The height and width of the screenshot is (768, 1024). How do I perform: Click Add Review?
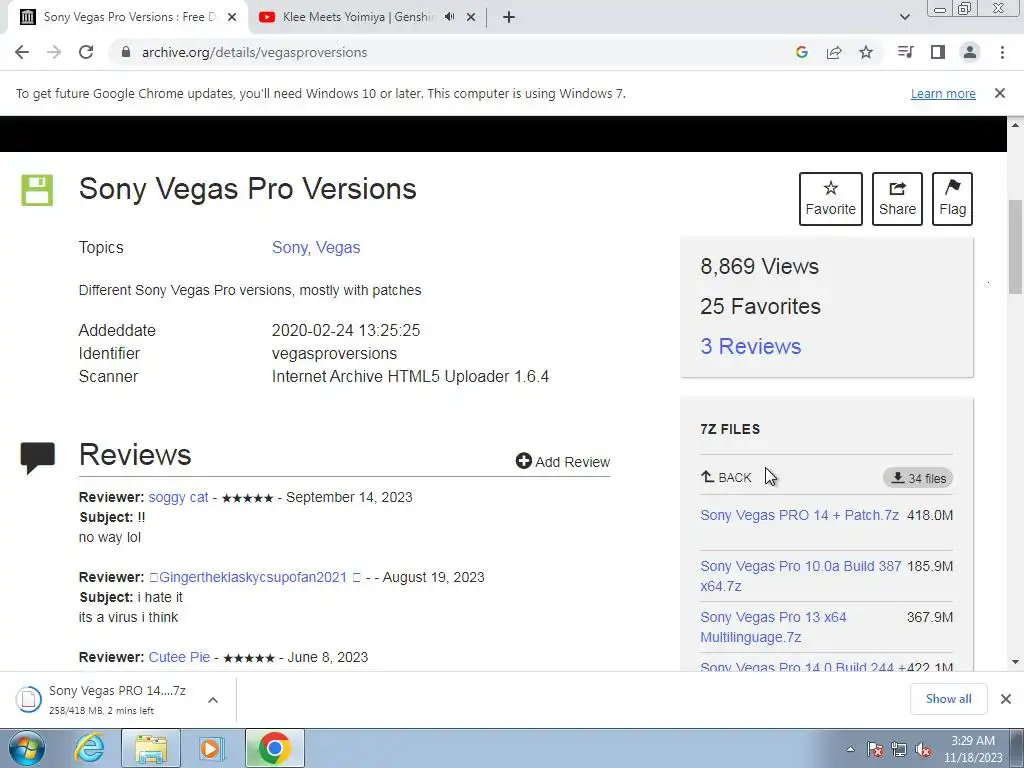click(563, 462)
